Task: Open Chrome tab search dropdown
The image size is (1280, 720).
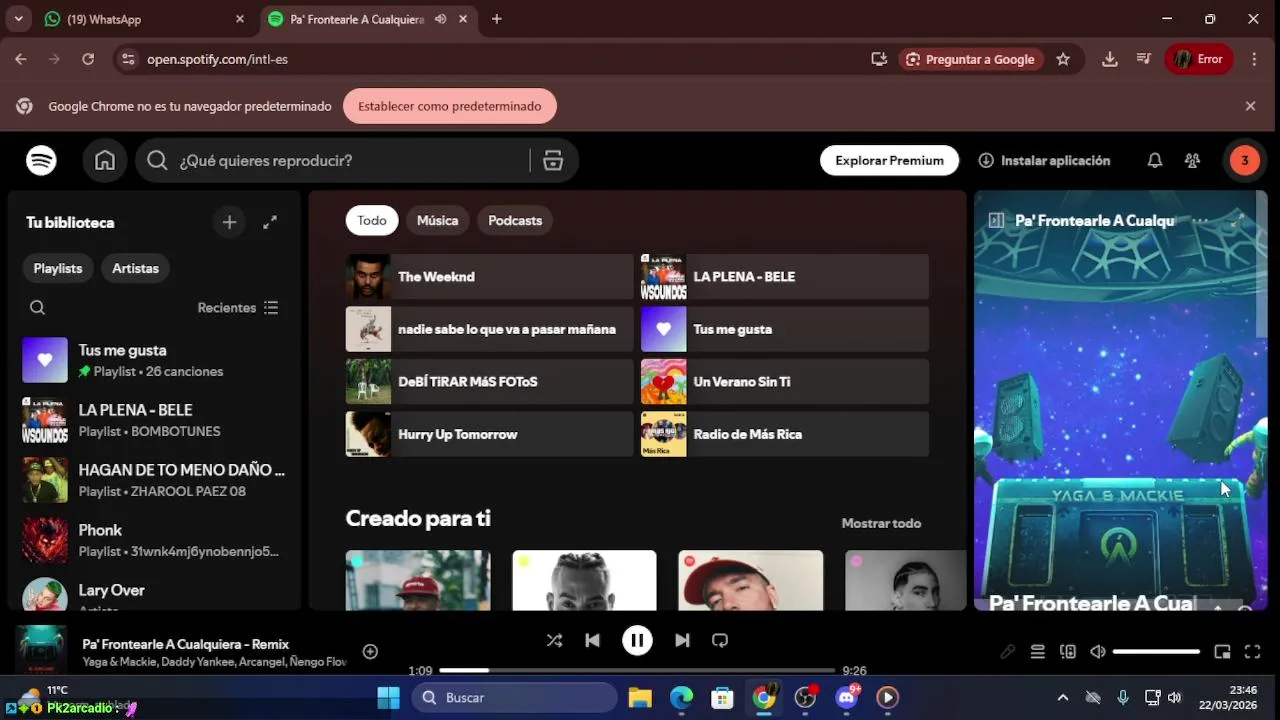Action: click(19, 19)
